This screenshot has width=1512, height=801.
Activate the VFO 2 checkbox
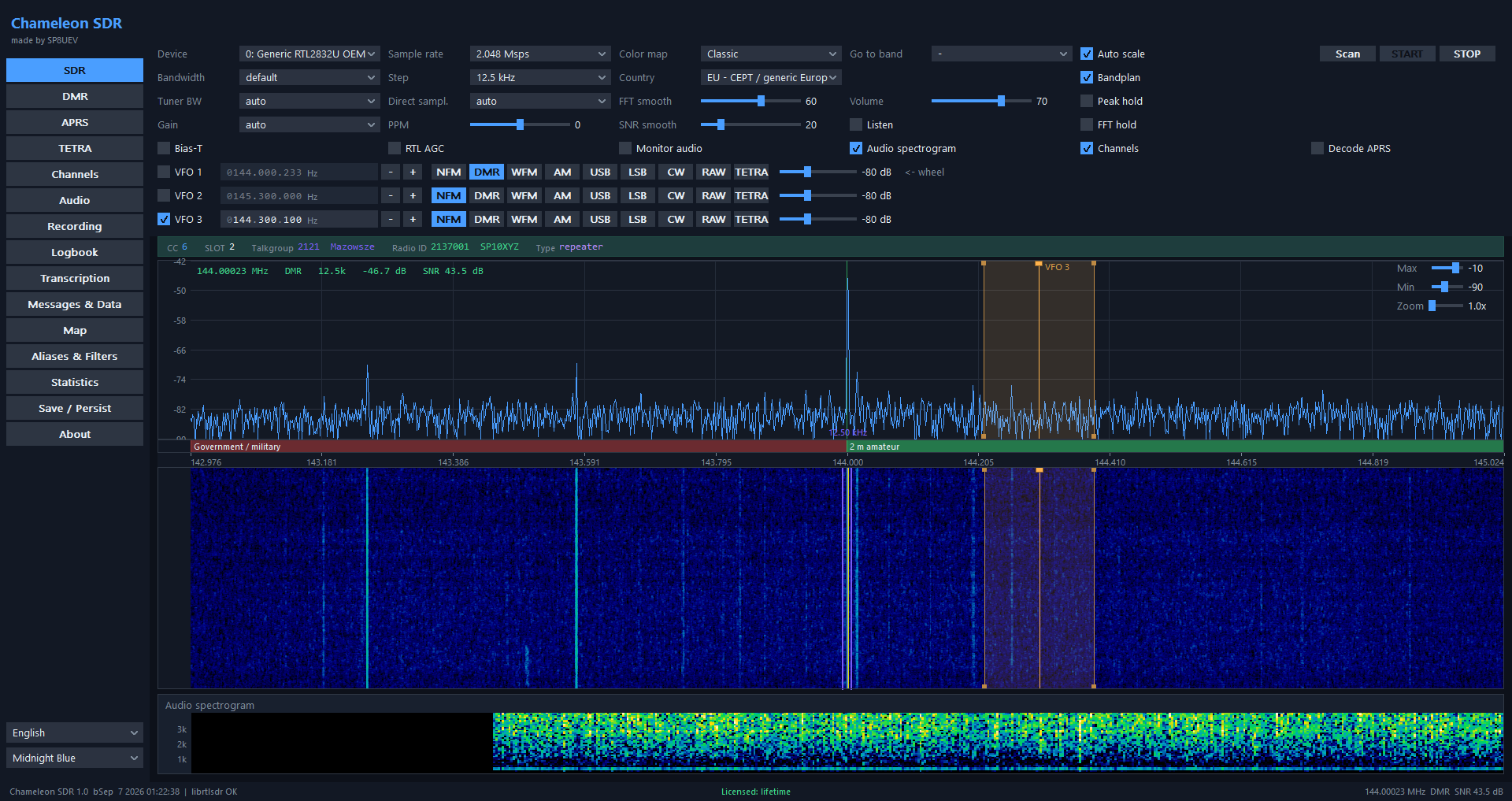pos(164,195)
